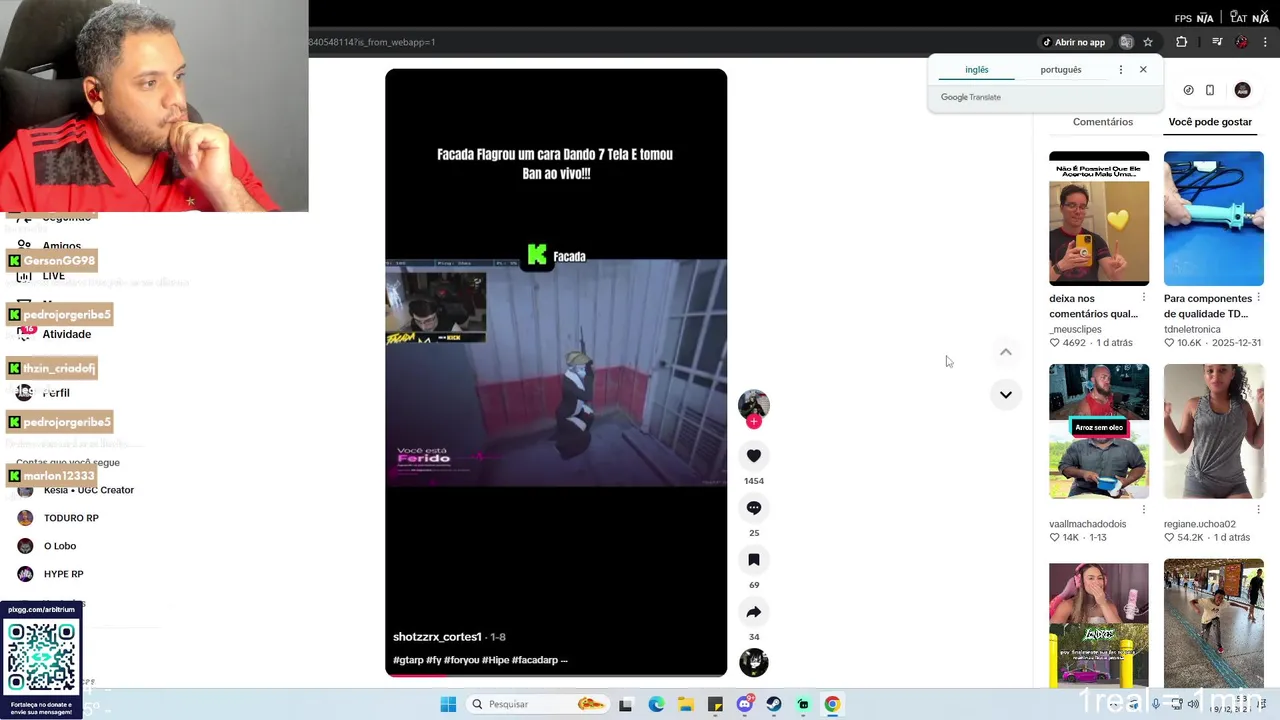Image resolution: width=1280 pixels, height=720 pixels.
Task: Click the Abrir no app button
Action: tap(1074, 42)
